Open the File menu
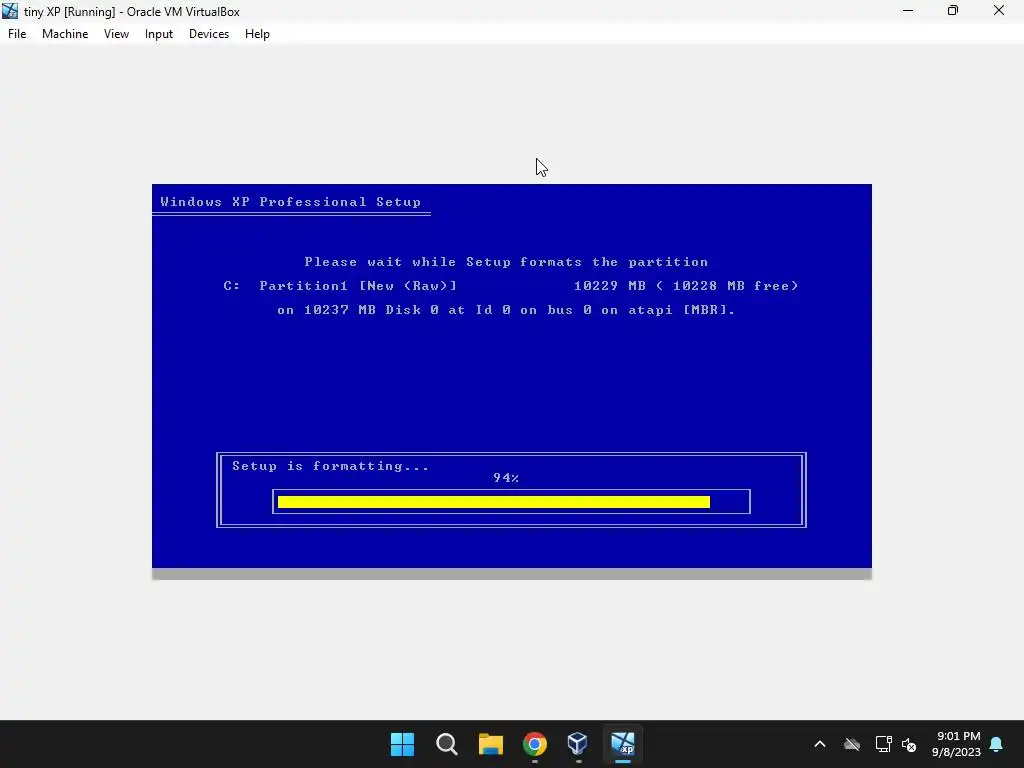The width and height of the screenshot is (1024, 768). (x=17, y=34)
